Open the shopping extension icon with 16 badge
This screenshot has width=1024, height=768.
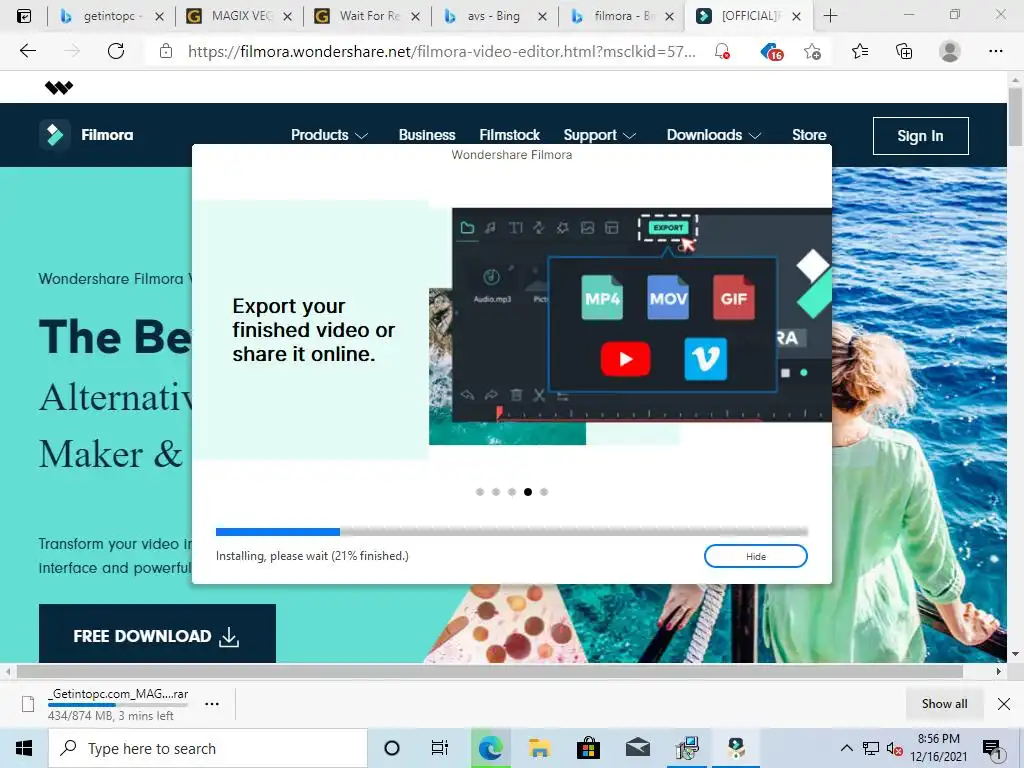772,52
